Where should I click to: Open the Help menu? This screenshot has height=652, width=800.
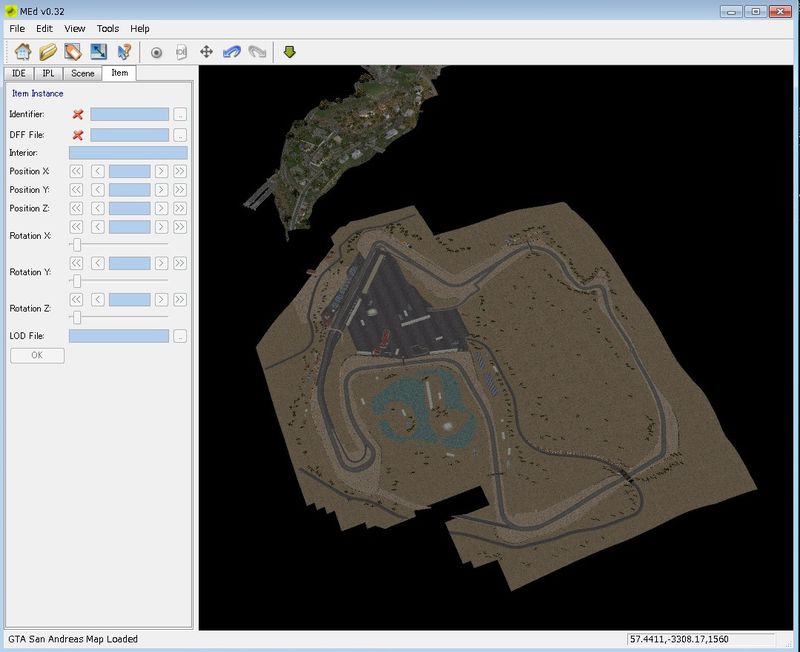[x=139, y=29]
